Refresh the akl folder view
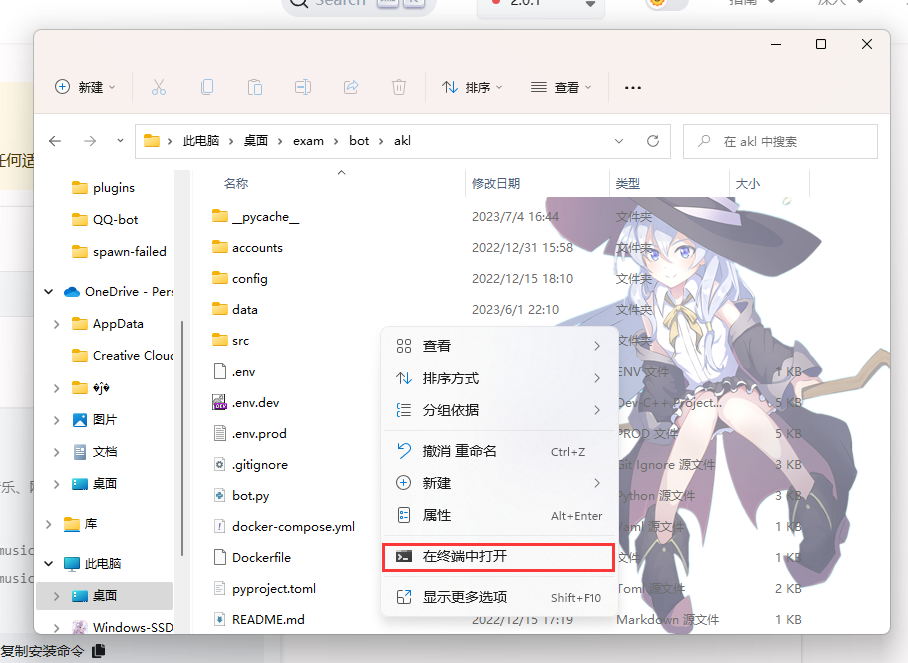This screenshot has width=908, height=663. click(x=653, y=141)
